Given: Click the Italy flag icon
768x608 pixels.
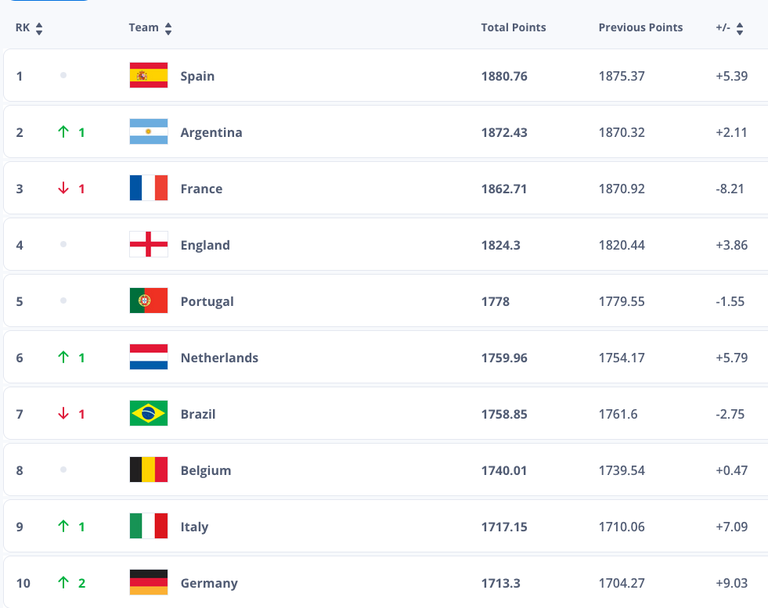Looking at the screenshot, I should pos(148,527).
